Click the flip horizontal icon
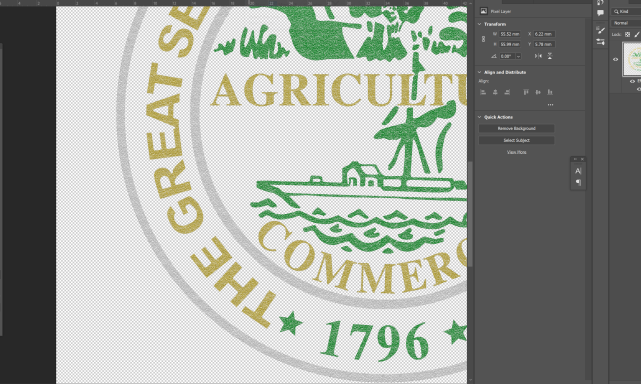The height and width of the screenshot is (384, 641). point(538,56)
